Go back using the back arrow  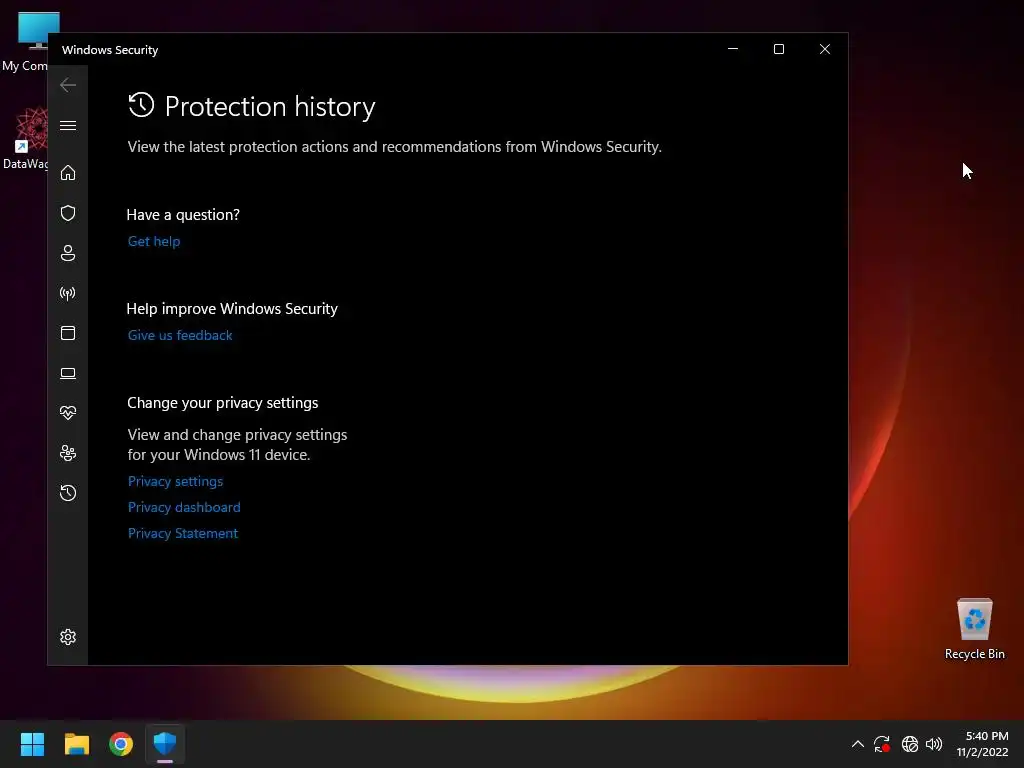point(68,85)
